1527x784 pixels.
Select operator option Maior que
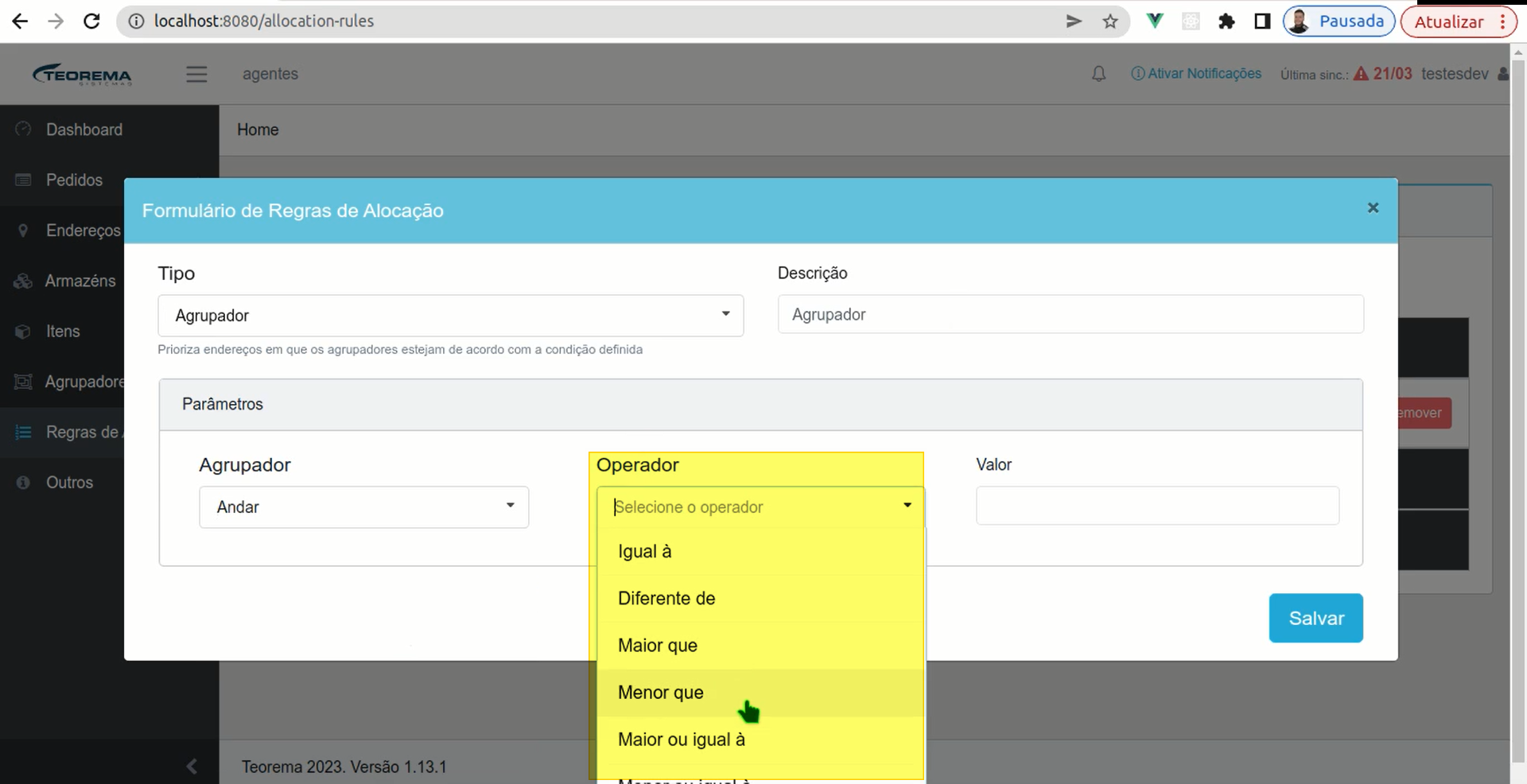coord(761,646)
